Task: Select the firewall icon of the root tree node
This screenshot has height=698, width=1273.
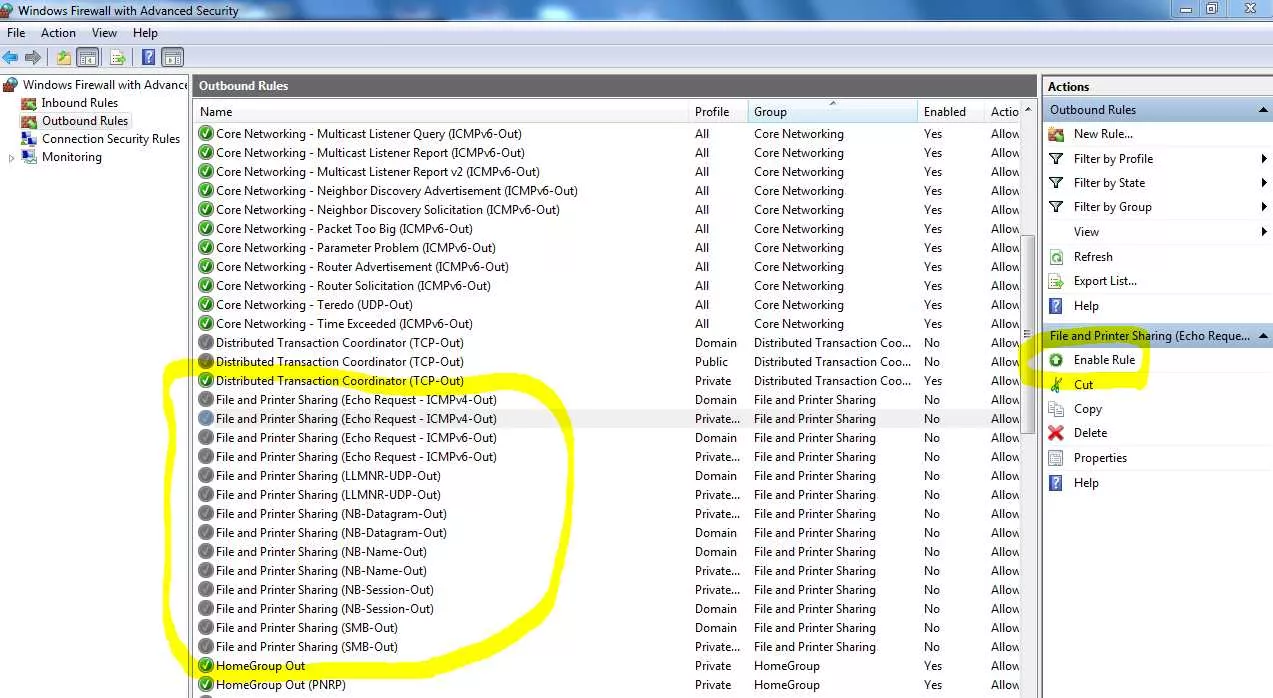Action: (11, 85)
